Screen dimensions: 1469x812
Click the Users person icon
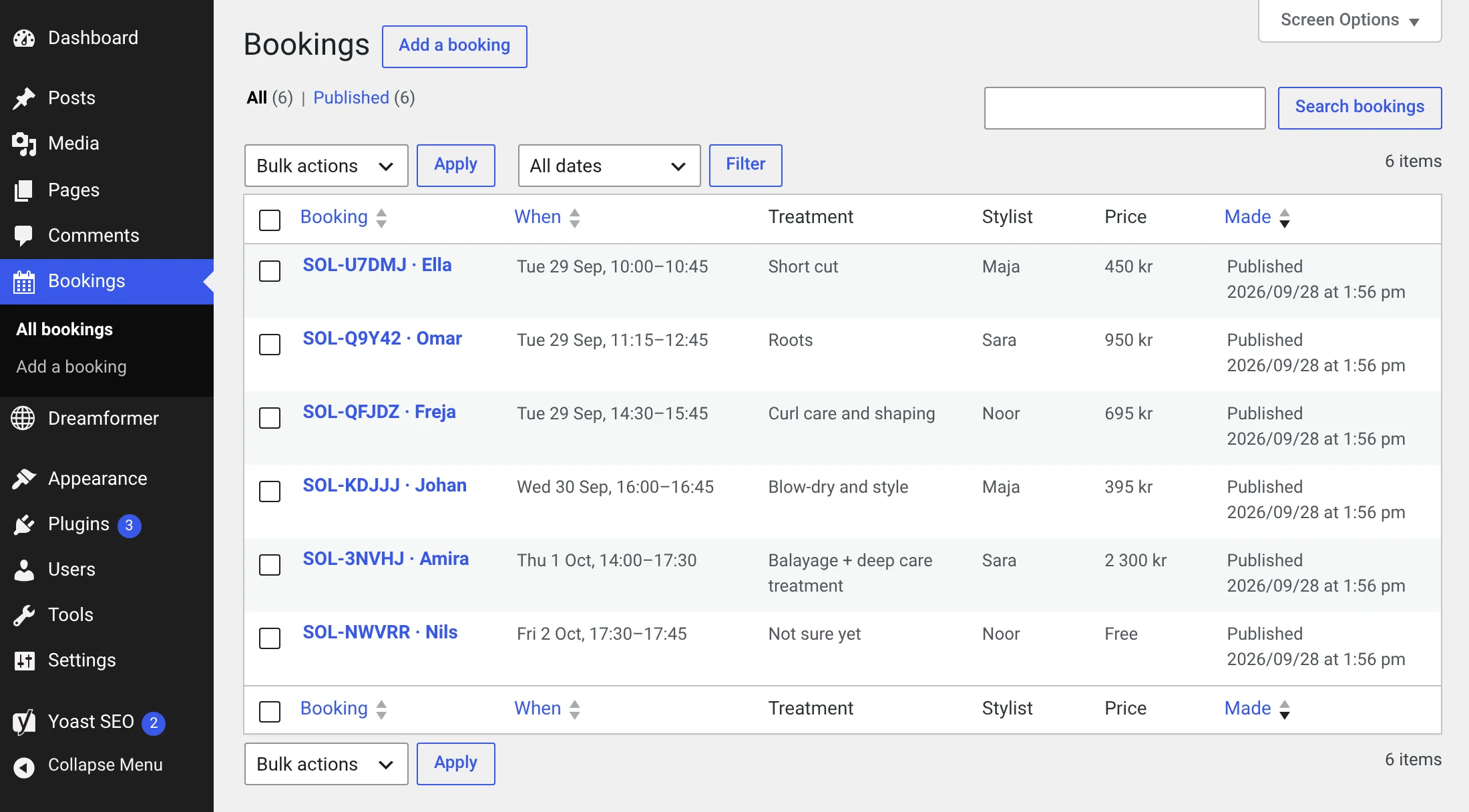(x=24, y=570)
